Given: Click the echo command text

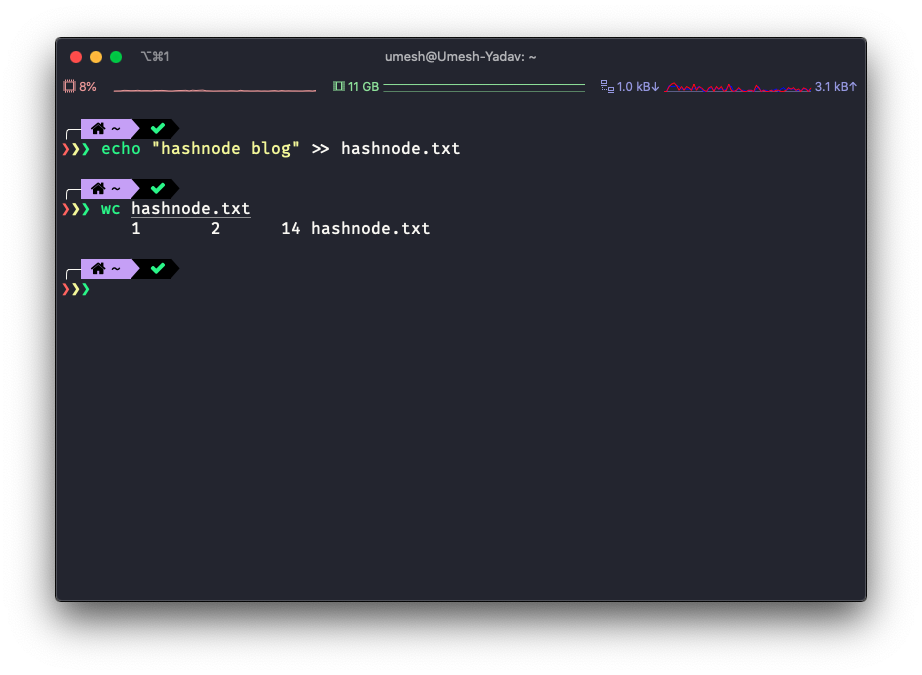Looking at the screenshot, I should coord(121,148).
